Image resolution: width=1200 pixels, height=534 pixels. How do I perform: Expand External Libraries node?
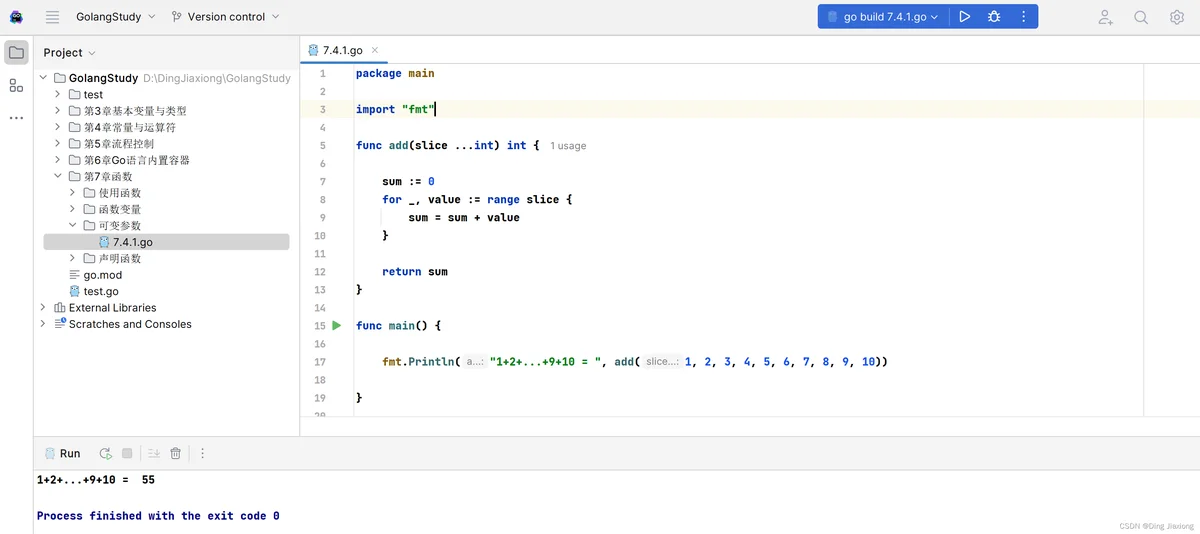43,308
